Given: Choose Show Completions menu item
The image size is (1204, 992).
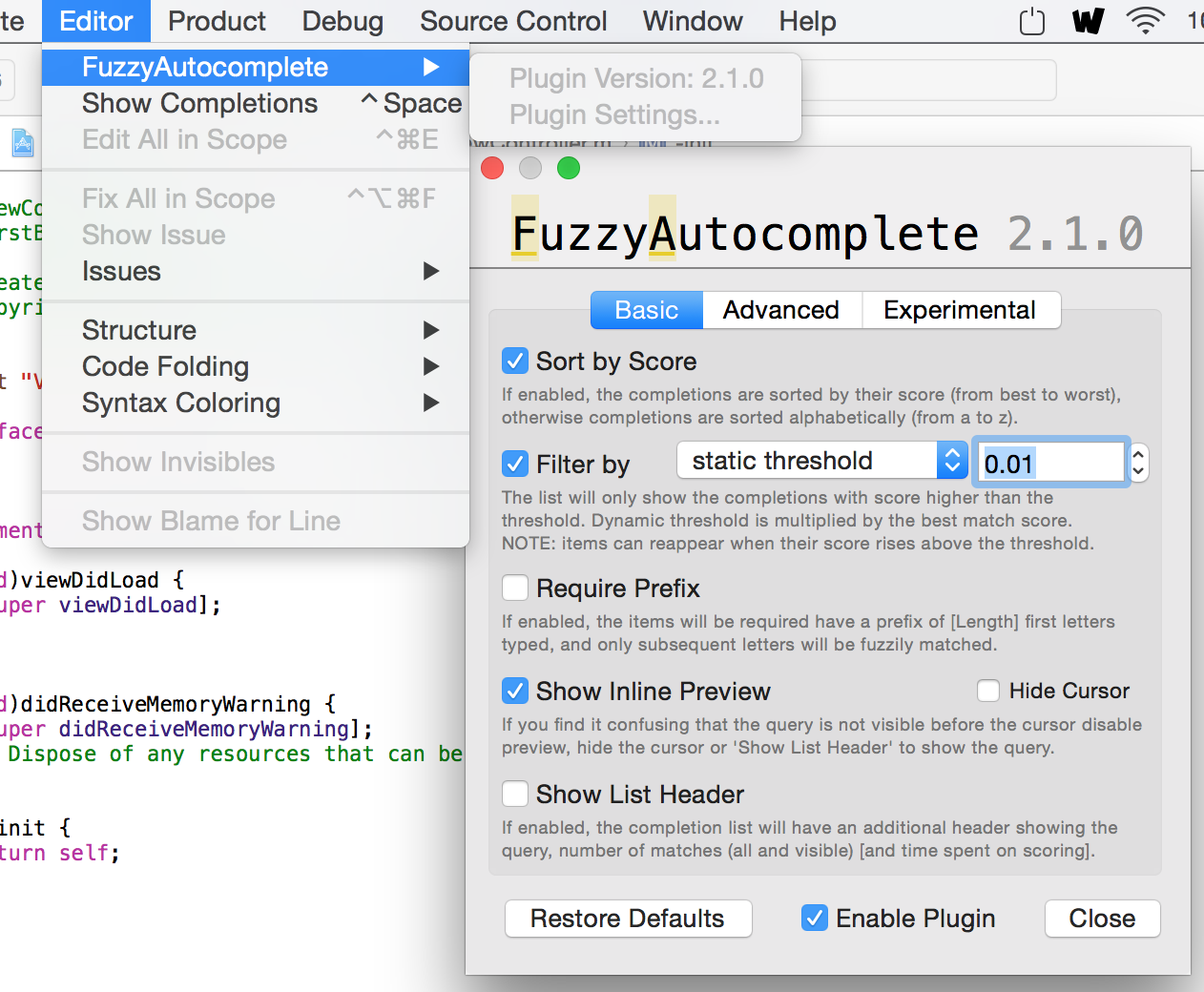Looking at the screenshot, I should coord(256,103).
